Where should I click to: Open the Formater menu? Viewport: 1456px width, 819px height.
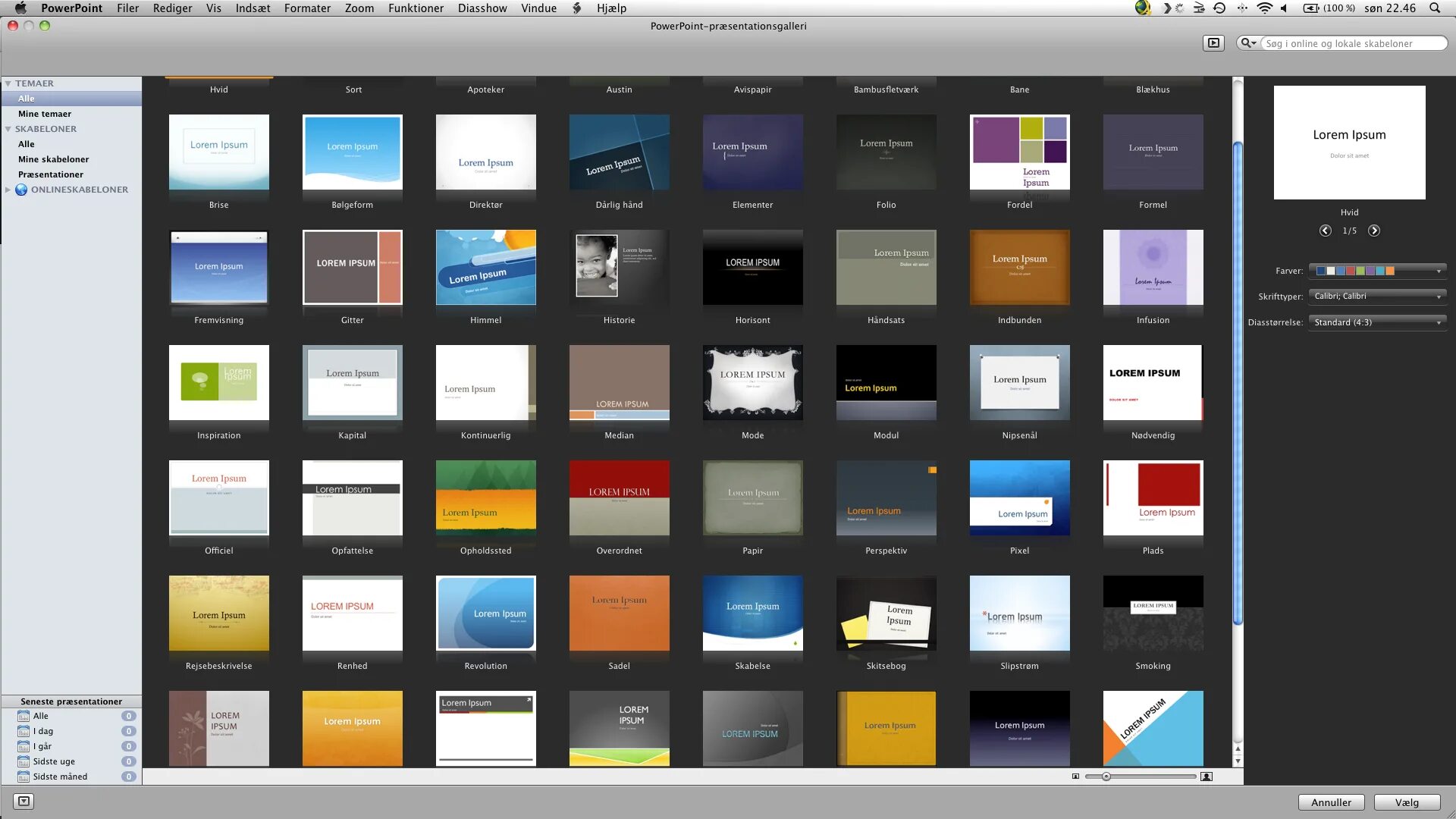[307, 8]
